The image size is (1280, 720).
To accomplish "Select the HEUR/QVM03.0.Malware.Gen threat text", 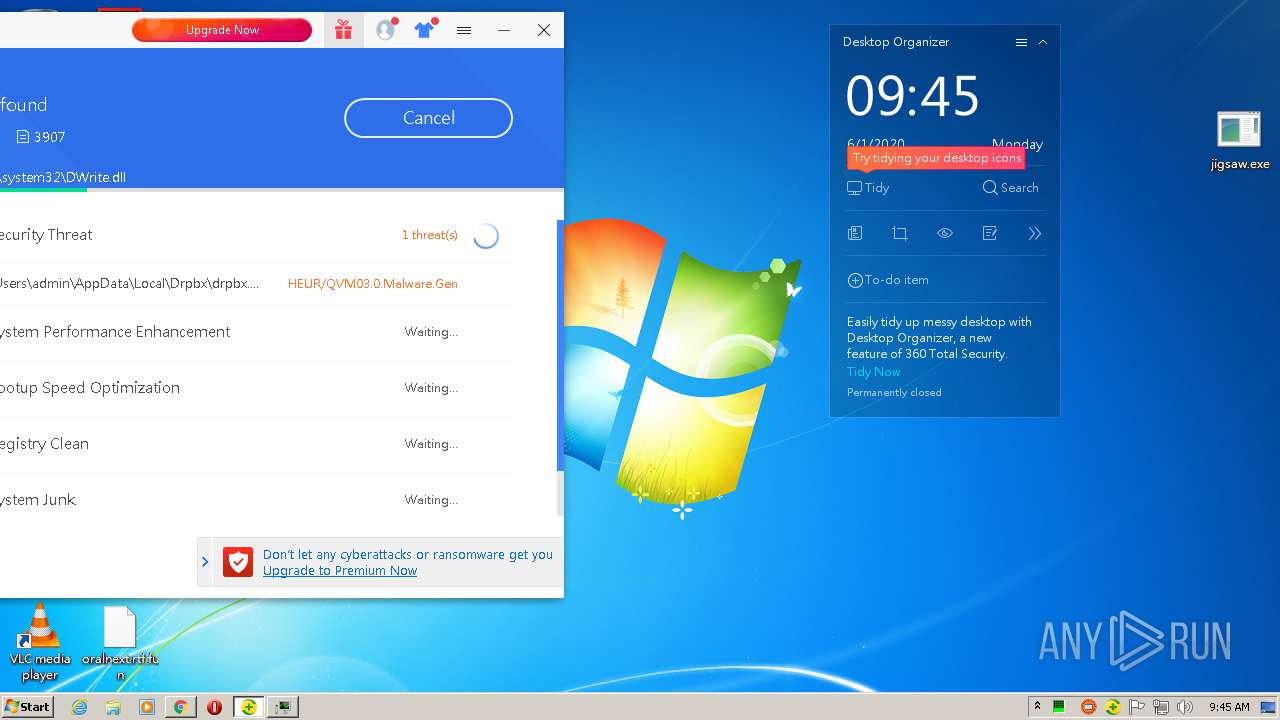I will 373,283.
